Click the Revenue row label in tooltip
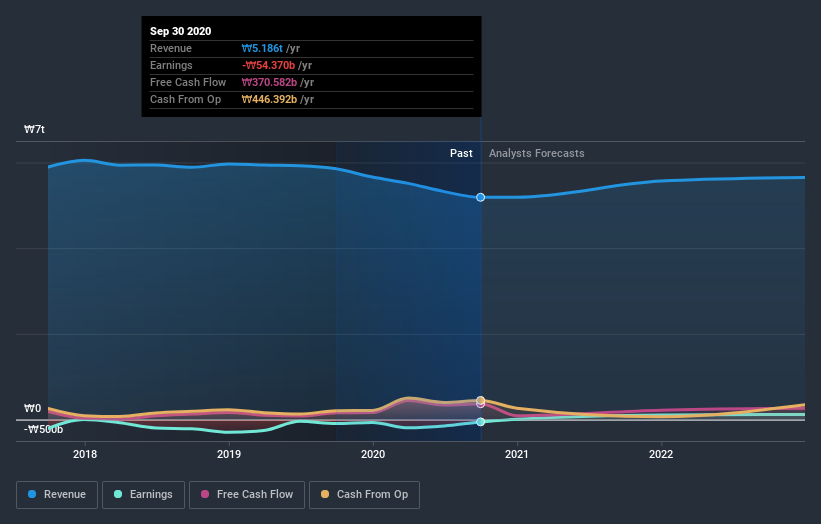This screenshot has height=524, width=821. pyautogui.click(x=171, y=48)
